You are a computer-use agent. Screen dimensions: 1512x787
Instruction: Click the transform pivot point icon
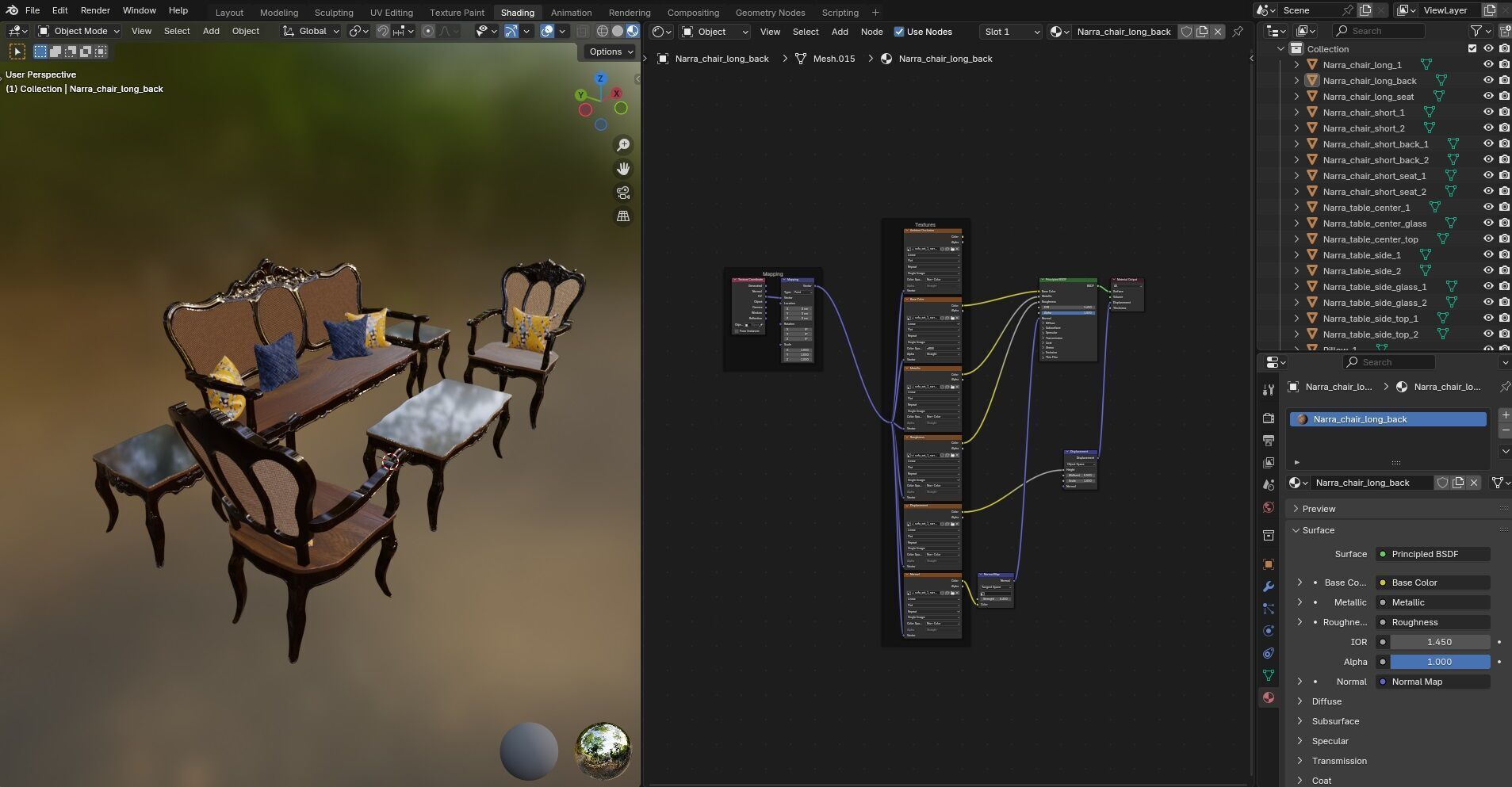click(x=358, y=32)
